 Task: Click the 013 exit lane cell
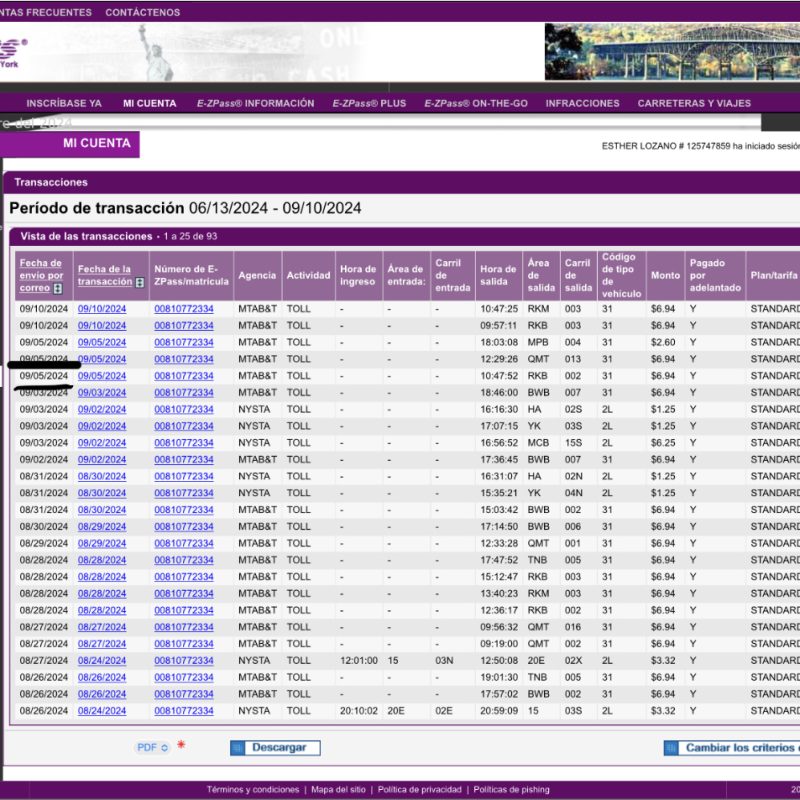[x=573, y=359]
